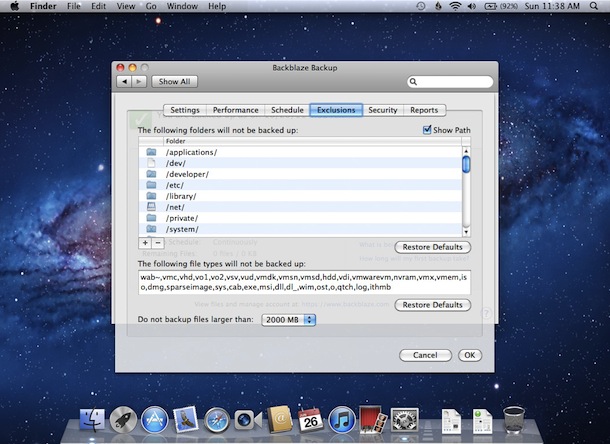Image resolution: width=610 pixels, height=444 pixels.
Task: Launch iTunes from the dock
Action: 342,419
